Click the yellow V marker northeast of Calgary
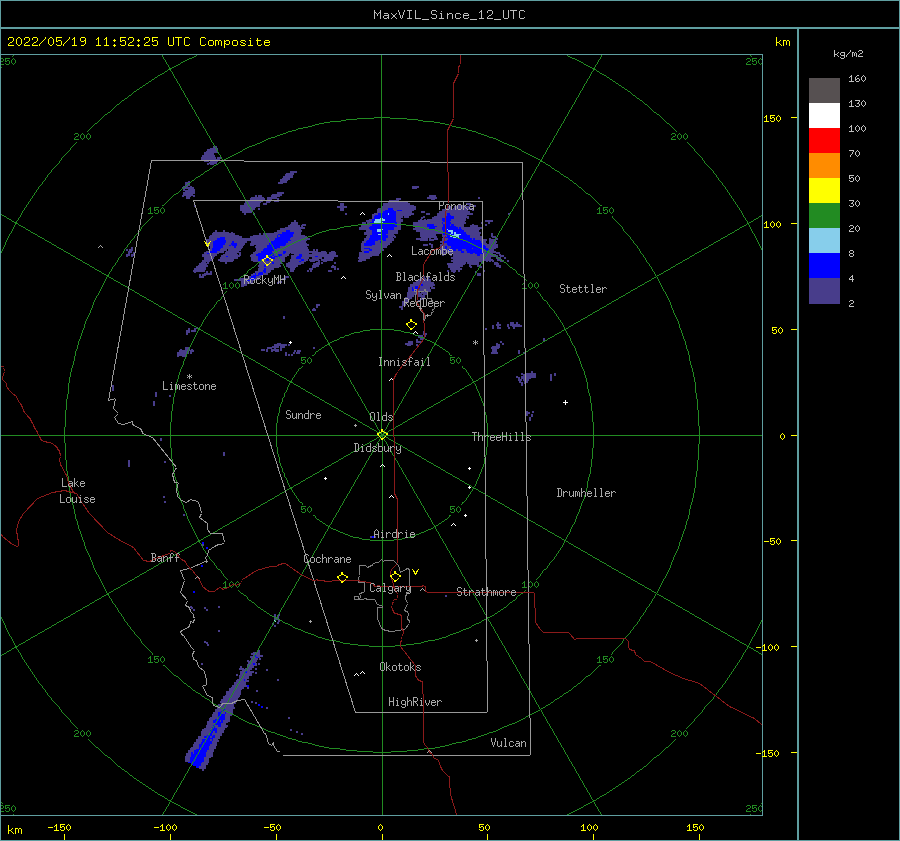This screenshot has width=900, height=841. click(x=416, y=572)
